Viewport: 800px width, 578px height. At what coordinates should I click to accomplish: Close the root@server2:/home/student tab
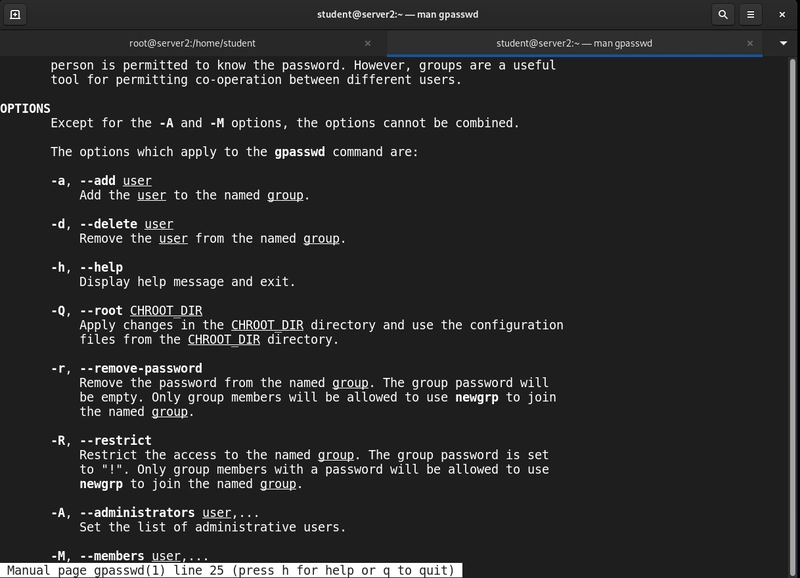[368, 43]
